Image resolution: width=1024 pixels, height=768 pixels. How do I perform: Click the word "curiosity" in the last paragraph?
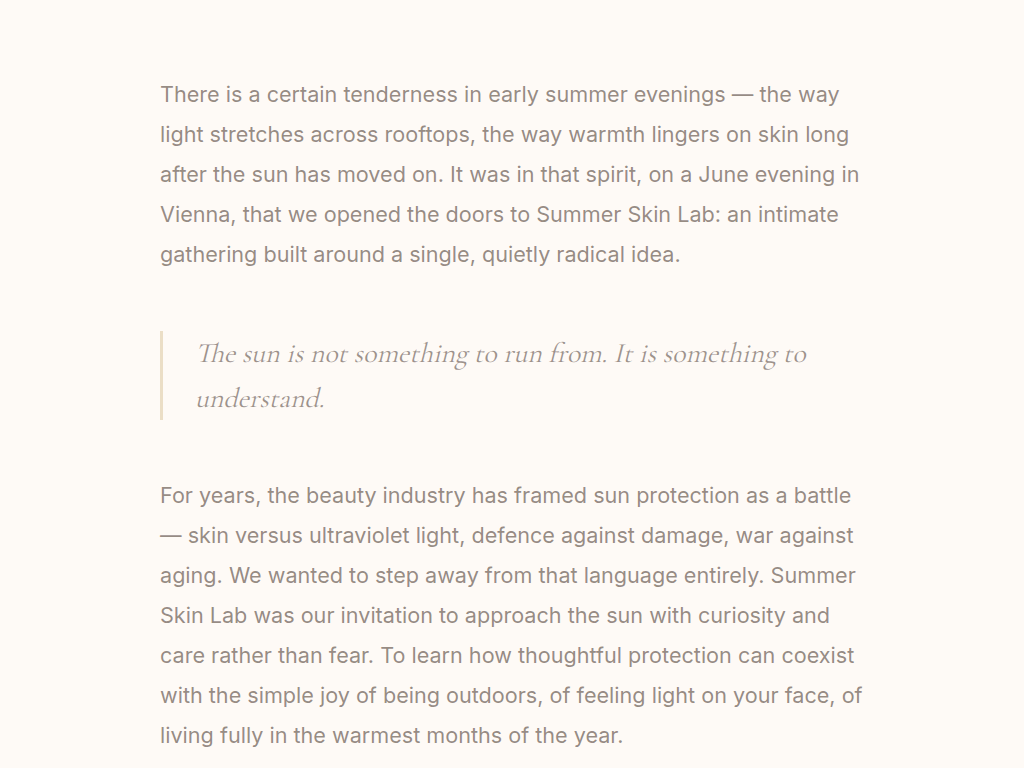[722, 616]
